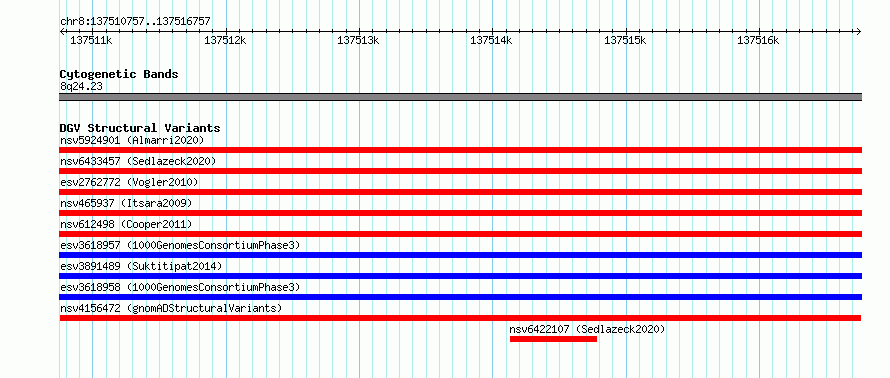Image resolution: width=890 pixels, height=378 pixels.
Task: Click the 137514k ruler tick label
Action: (x=492, y=41)
